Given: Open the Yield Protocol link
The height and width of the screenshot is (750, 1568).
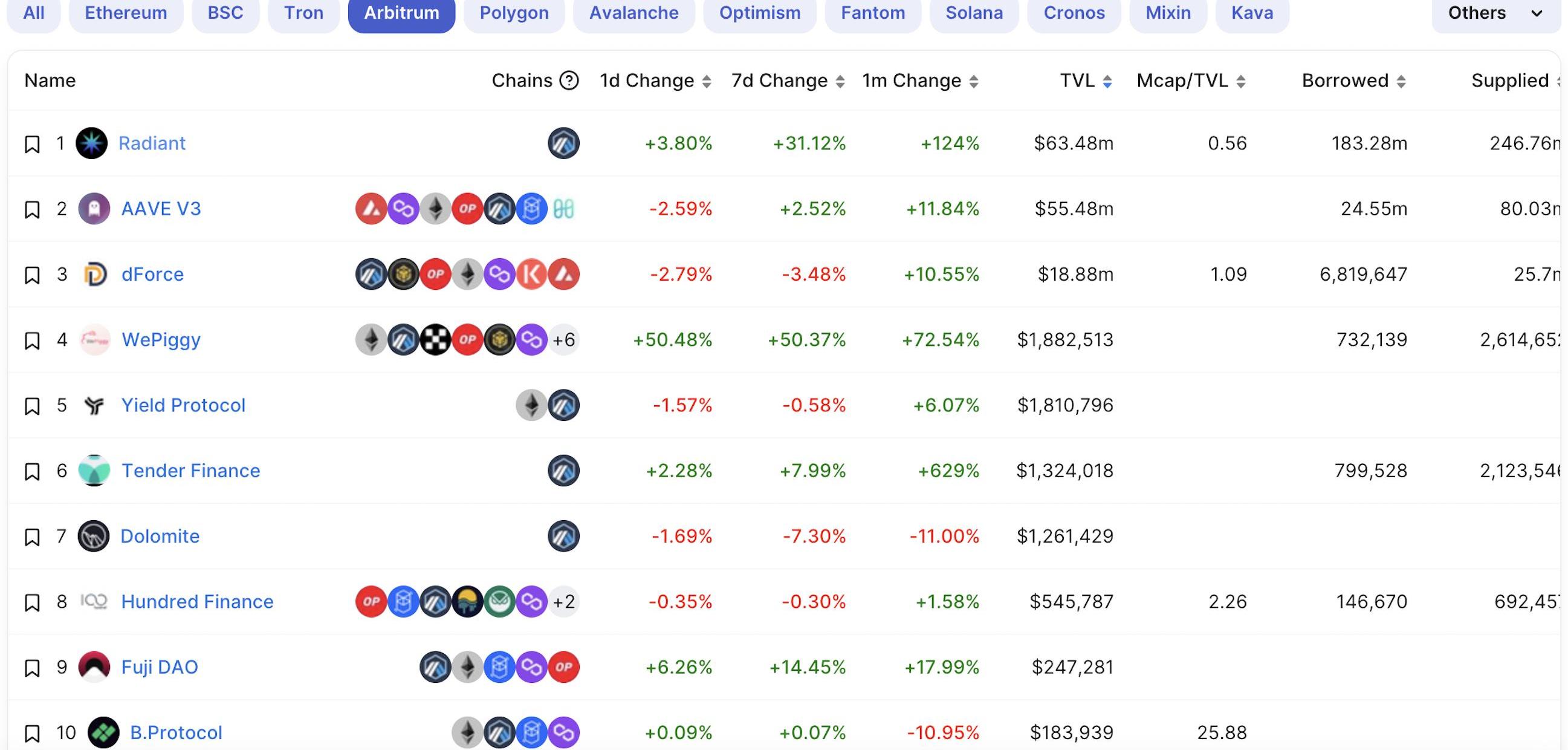Looking at the screenshot, I should [183, 405].
